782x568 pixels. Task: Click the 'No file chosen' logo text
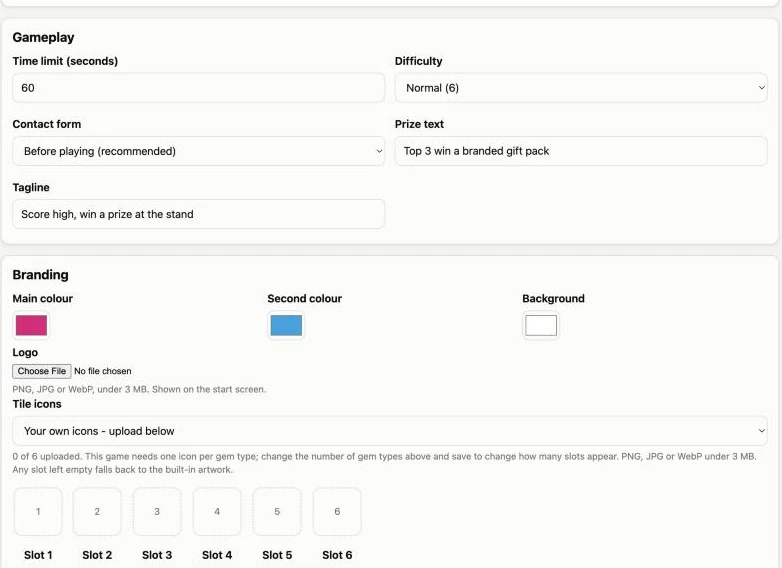(103, 371)
